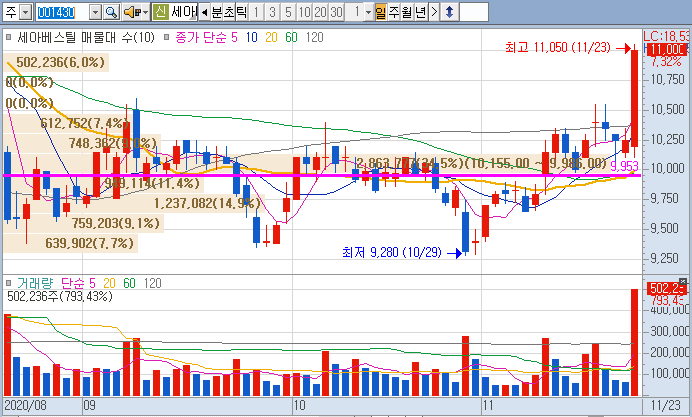Click the blue up-down arrow icon
Viewport: 692px width, 417px height.
pos(449,12)
